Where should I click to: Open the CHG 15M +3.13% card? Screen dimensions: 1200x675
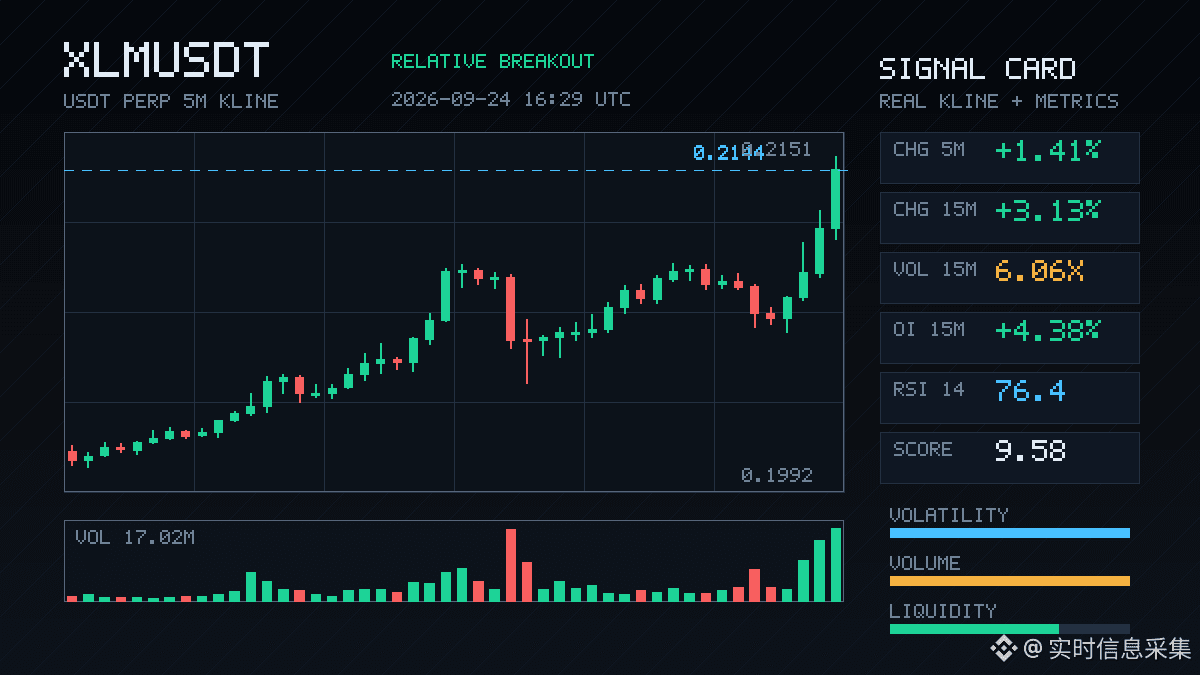(1009, 218)
